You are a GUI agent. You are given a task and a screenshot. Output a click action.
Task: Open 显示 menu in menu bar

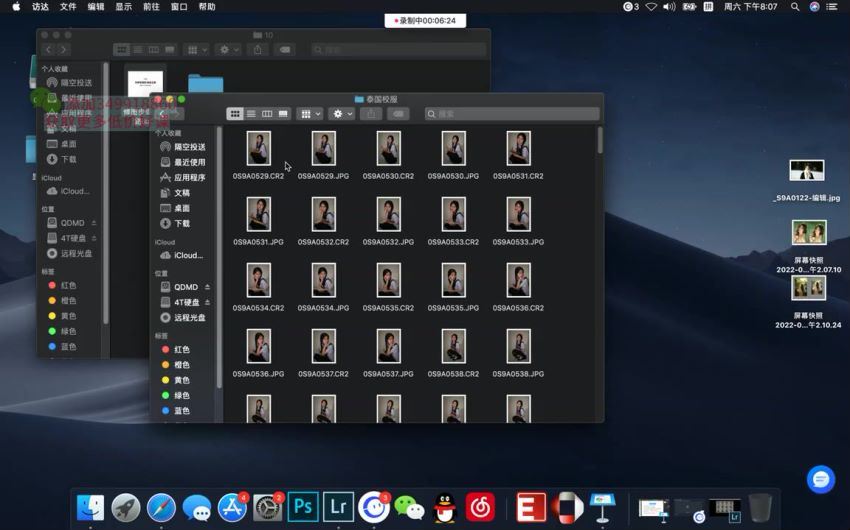pyautogui.click(x=123, y=7)
